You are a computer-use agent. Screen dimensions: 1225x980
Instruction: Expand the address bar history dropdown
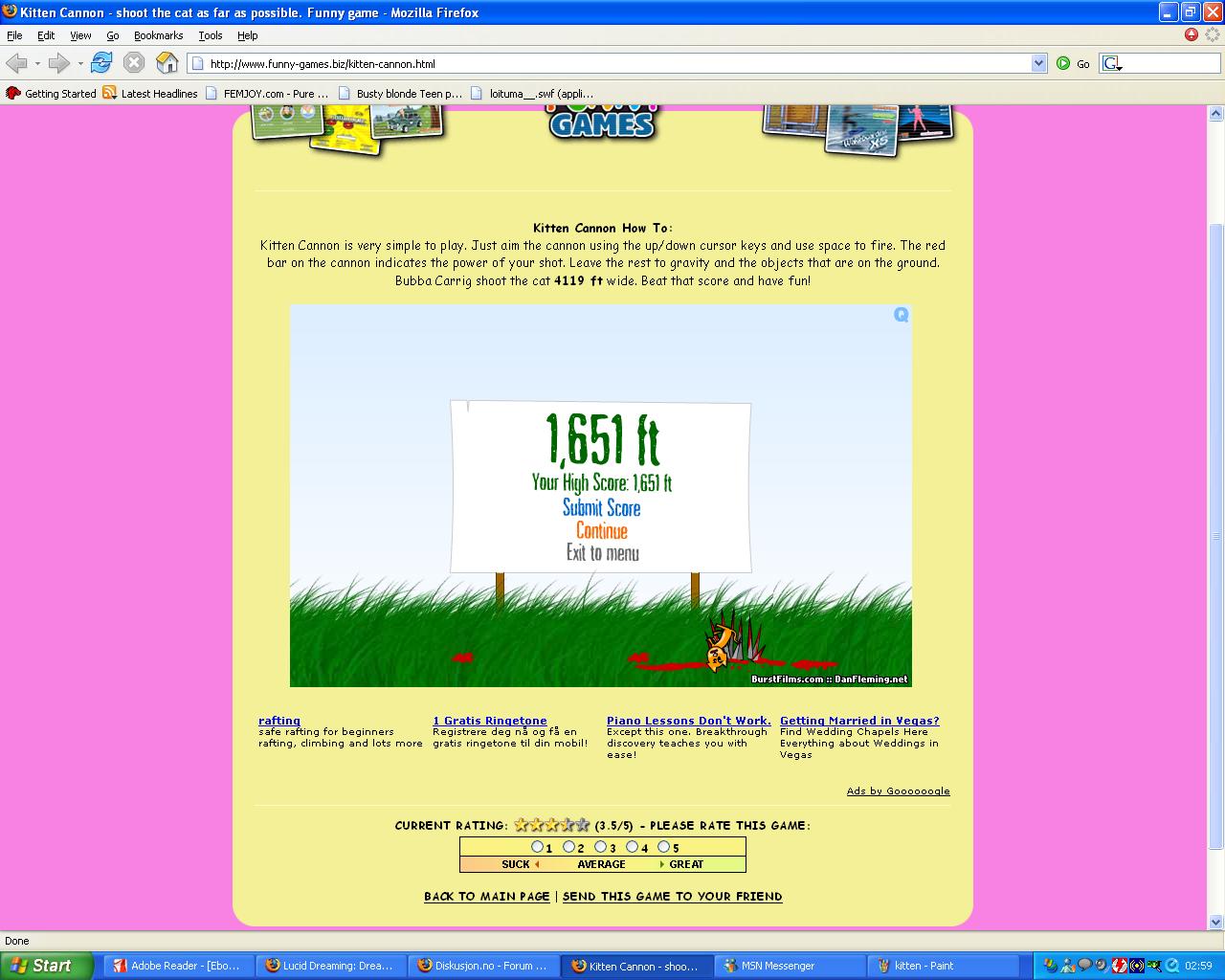[1039, 63]
